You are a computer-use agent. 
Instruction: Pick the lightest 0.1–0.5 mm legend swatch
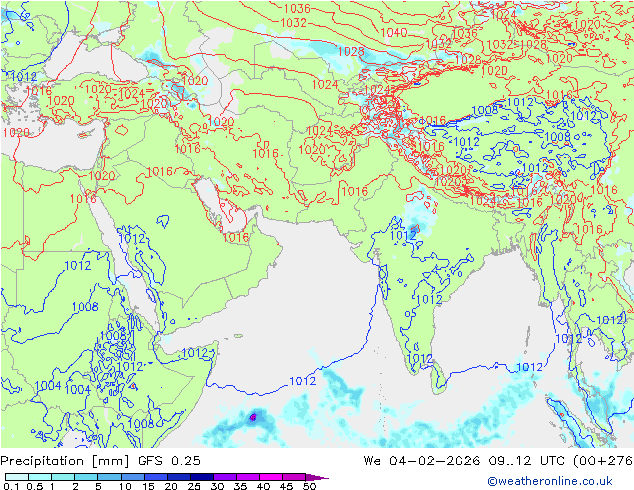point(17,477)
